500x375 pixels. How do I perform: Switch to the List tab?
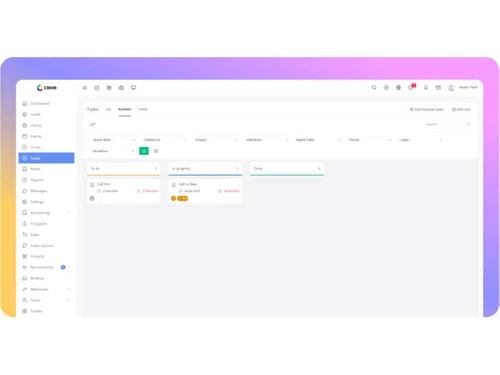coord(108,109)
